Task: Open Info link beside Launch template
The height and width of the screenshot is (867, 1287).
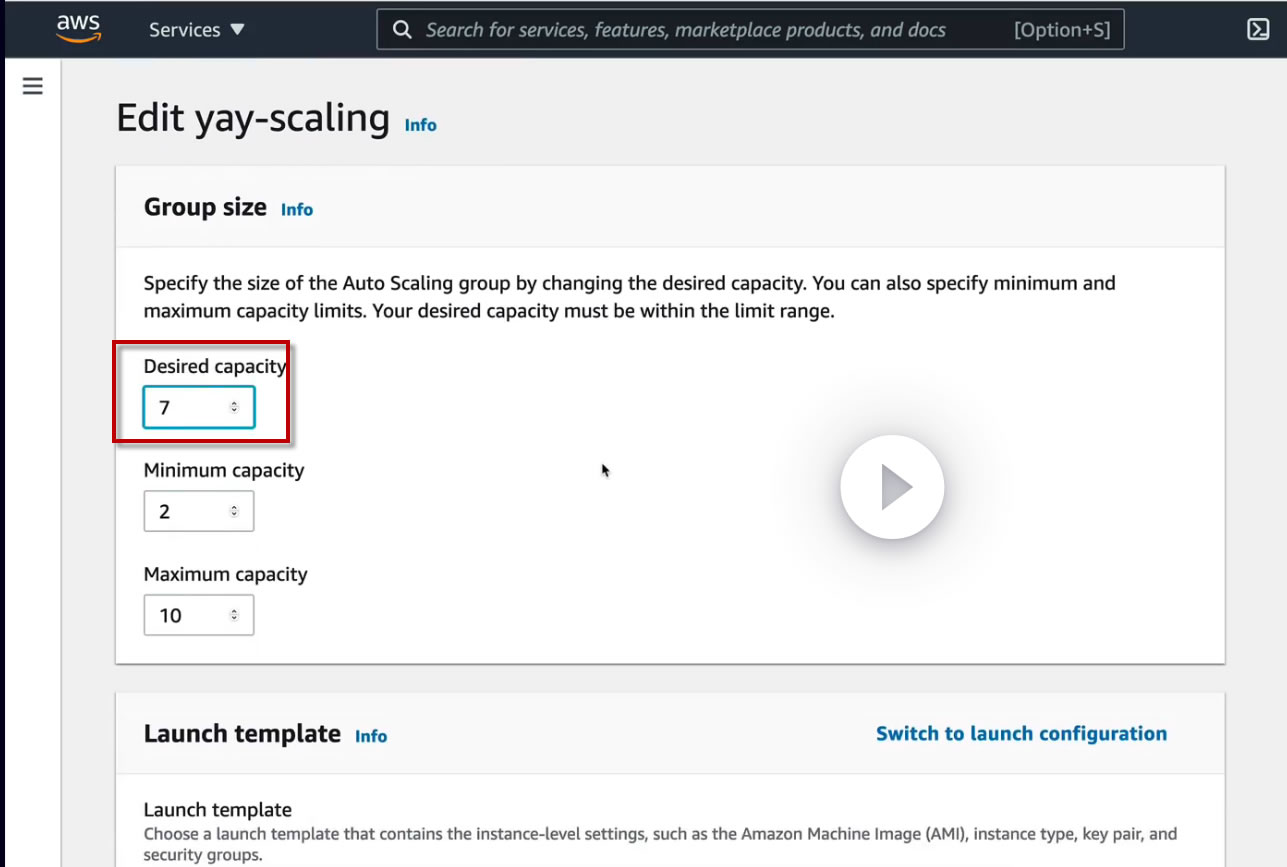Action: (371, 736)
